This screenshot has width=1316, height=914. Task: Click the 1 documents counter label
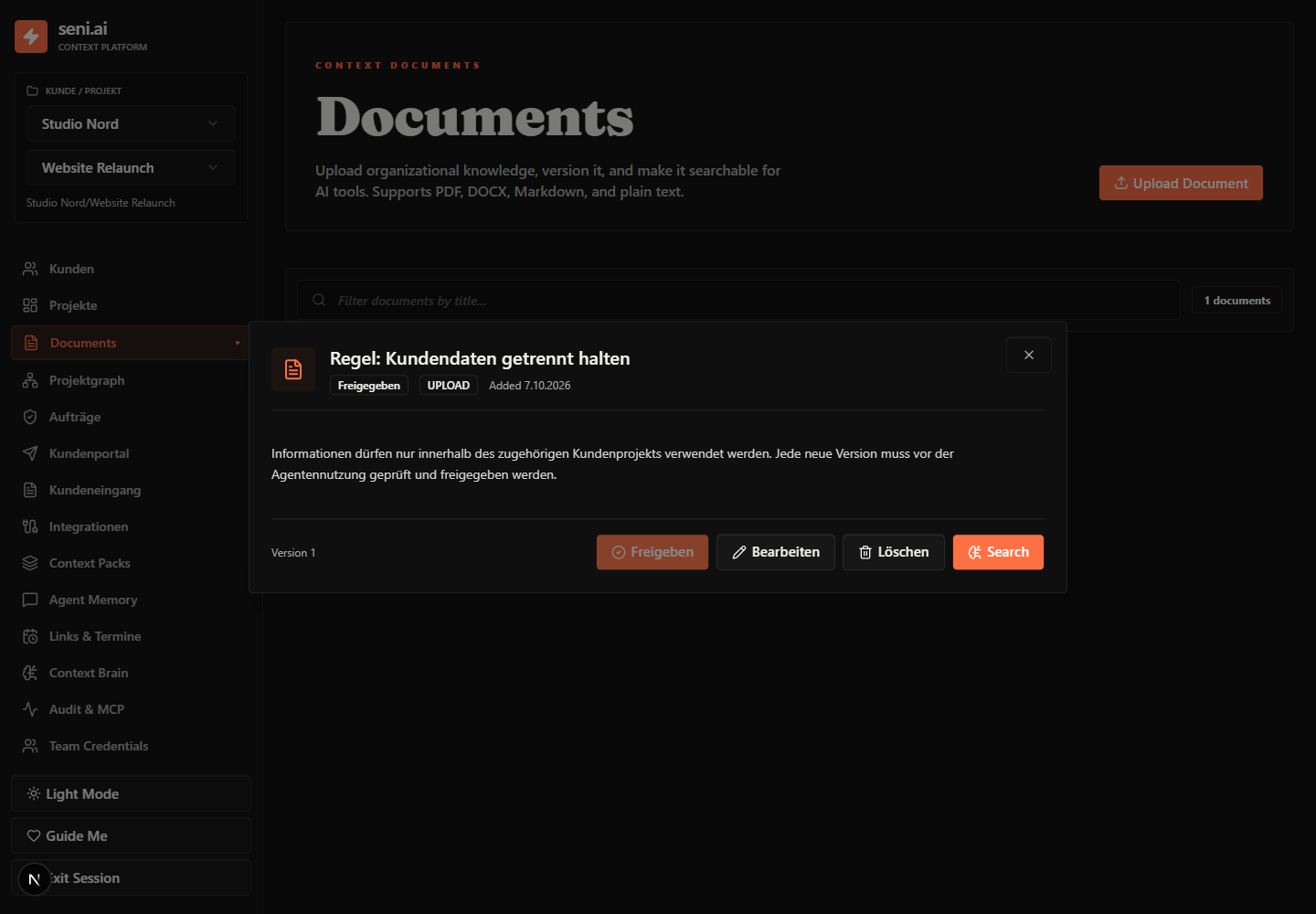click(1236, 300)
